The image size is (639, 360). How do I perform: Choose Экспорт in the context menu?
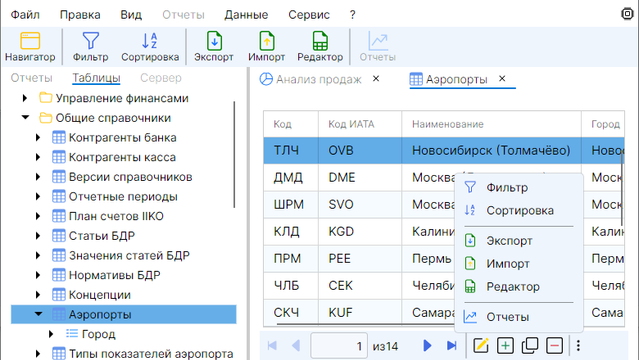point(509,241)
